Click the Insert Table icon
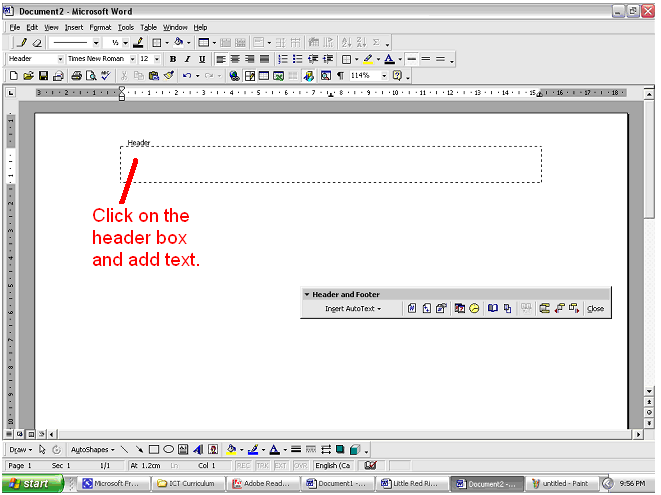The image size is (661, 495). point(264,76)
